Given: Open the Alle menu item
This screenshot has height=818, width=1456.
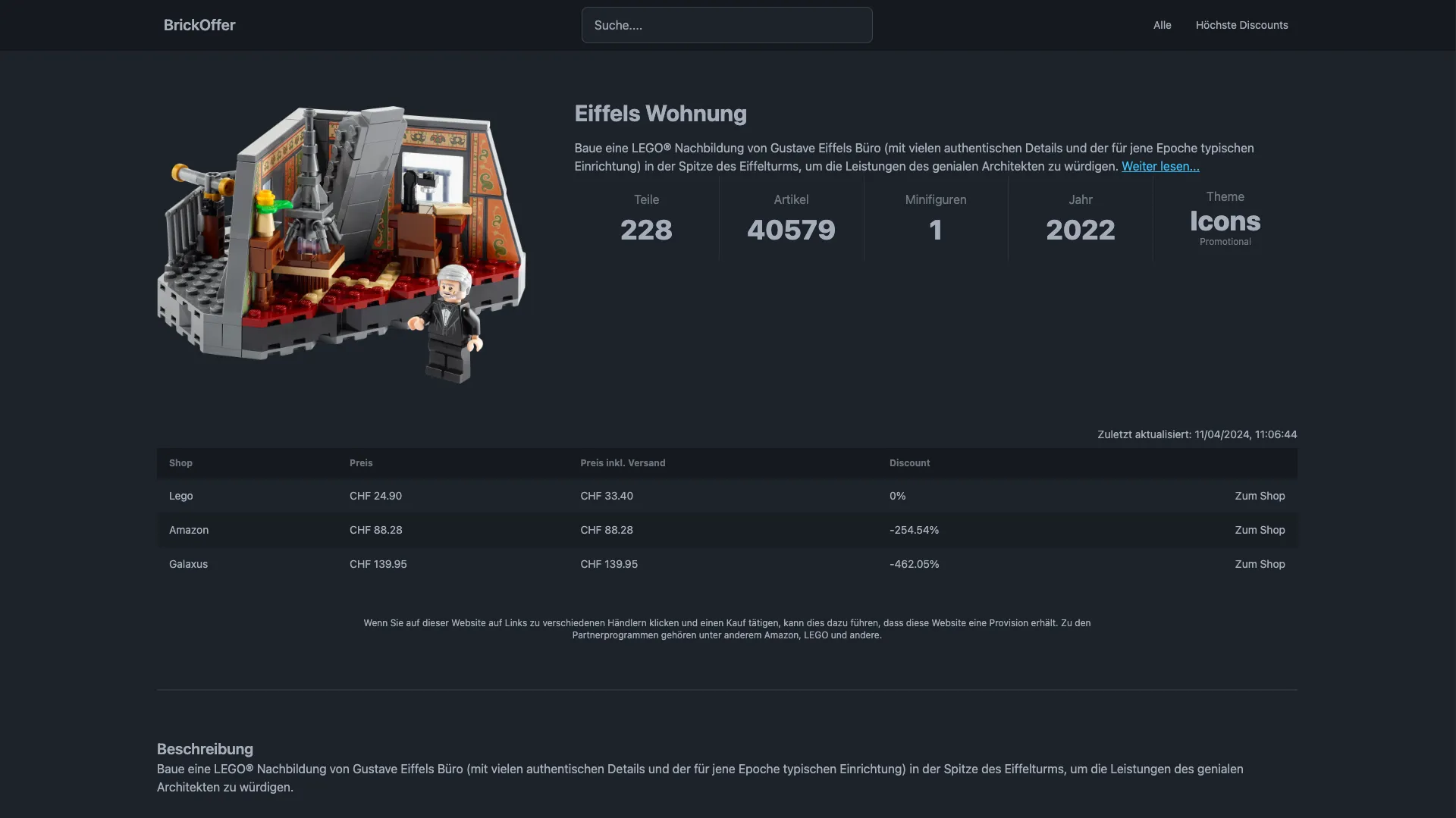Looking at the screenshot, I should (1162, 25).
